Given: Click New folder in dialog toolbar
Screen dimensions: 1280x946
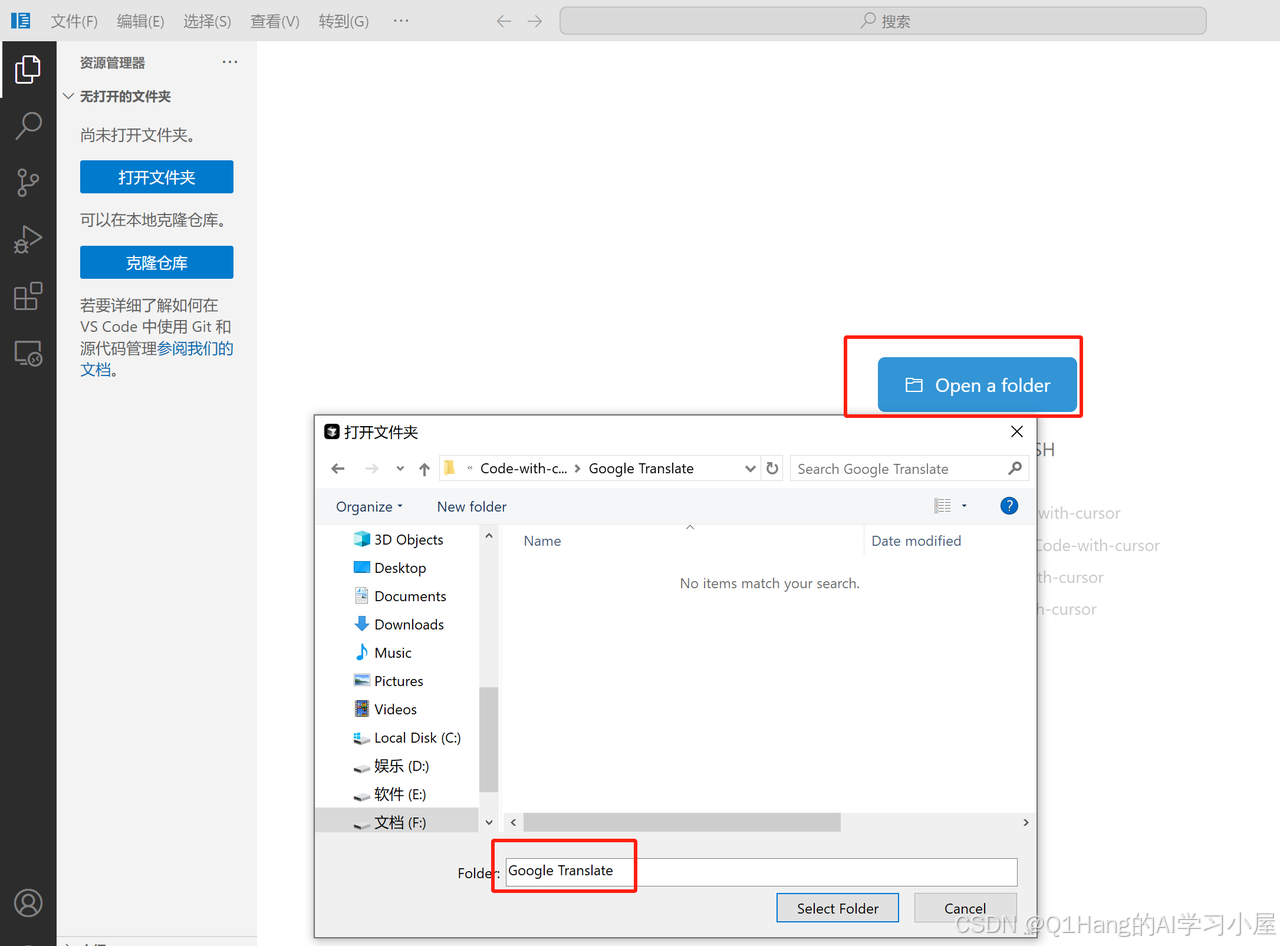Looking at the screenshot, I should pos(472,506).
